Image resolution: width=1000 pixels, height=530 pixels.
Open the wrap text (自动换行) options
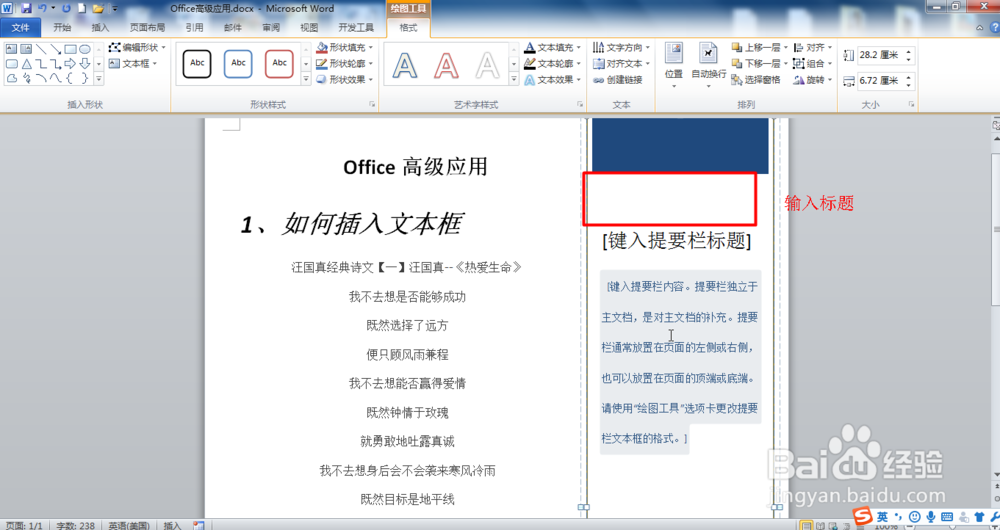709,65
